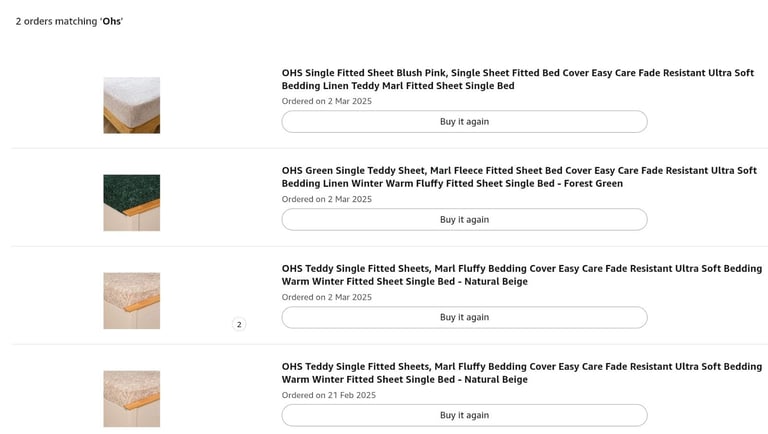Buy the Blush Pink fitted sheet again
Screen dimensions: 768x434
pyautogui.click(x=464, y=121)
